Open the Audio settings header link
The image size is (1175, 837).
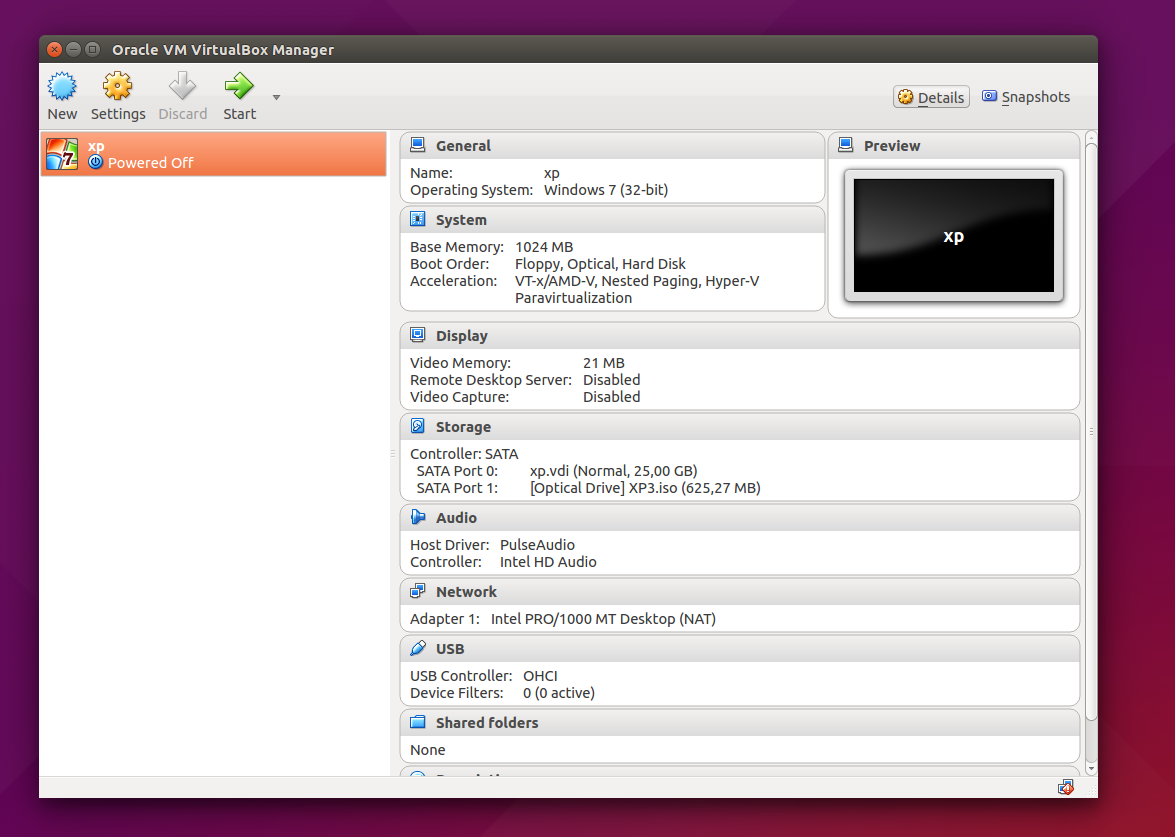456,518
